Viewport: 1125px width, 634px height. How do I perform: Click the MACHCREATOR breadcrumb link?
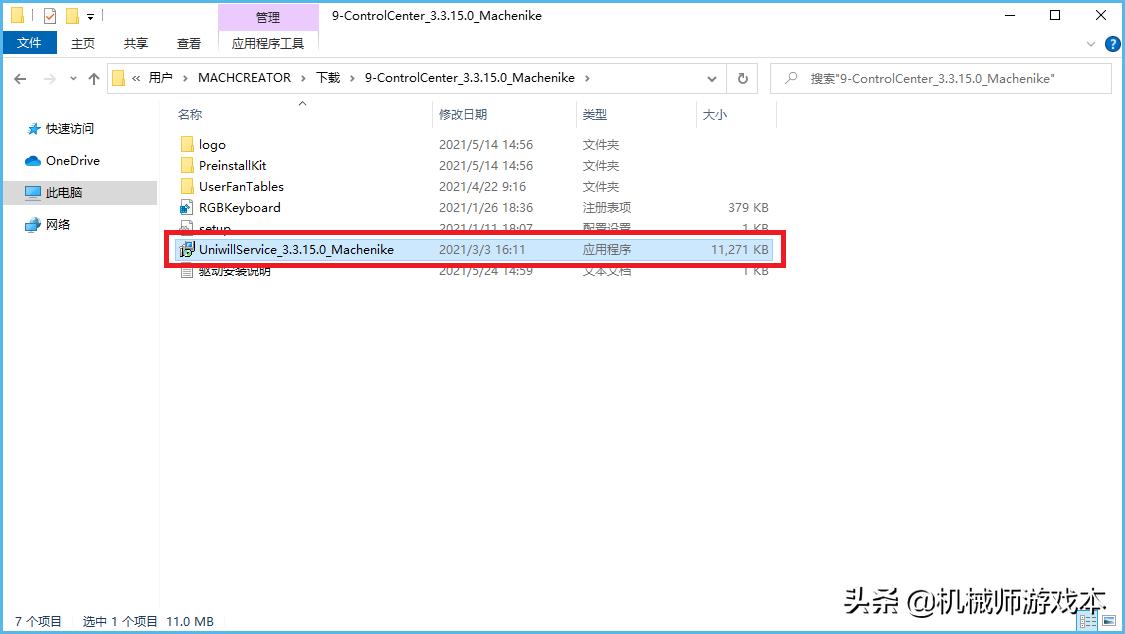coord(245,77)
